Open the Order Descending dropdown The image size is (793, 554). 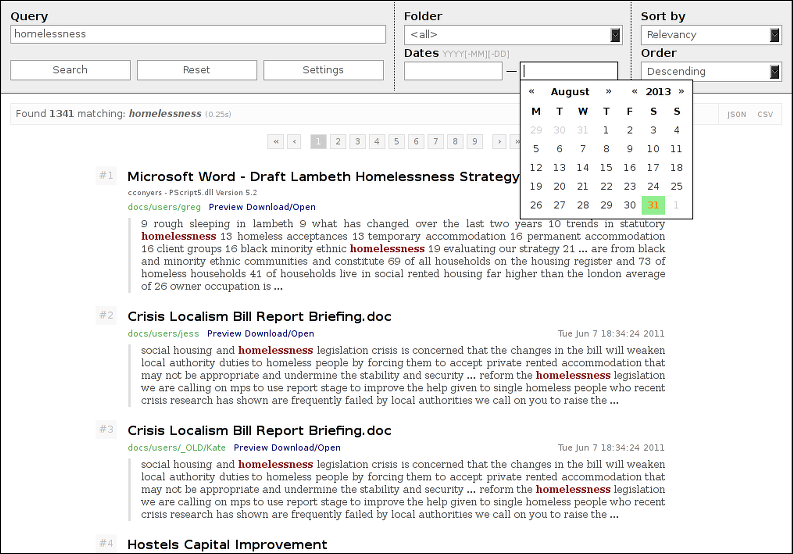click(711, 71)
